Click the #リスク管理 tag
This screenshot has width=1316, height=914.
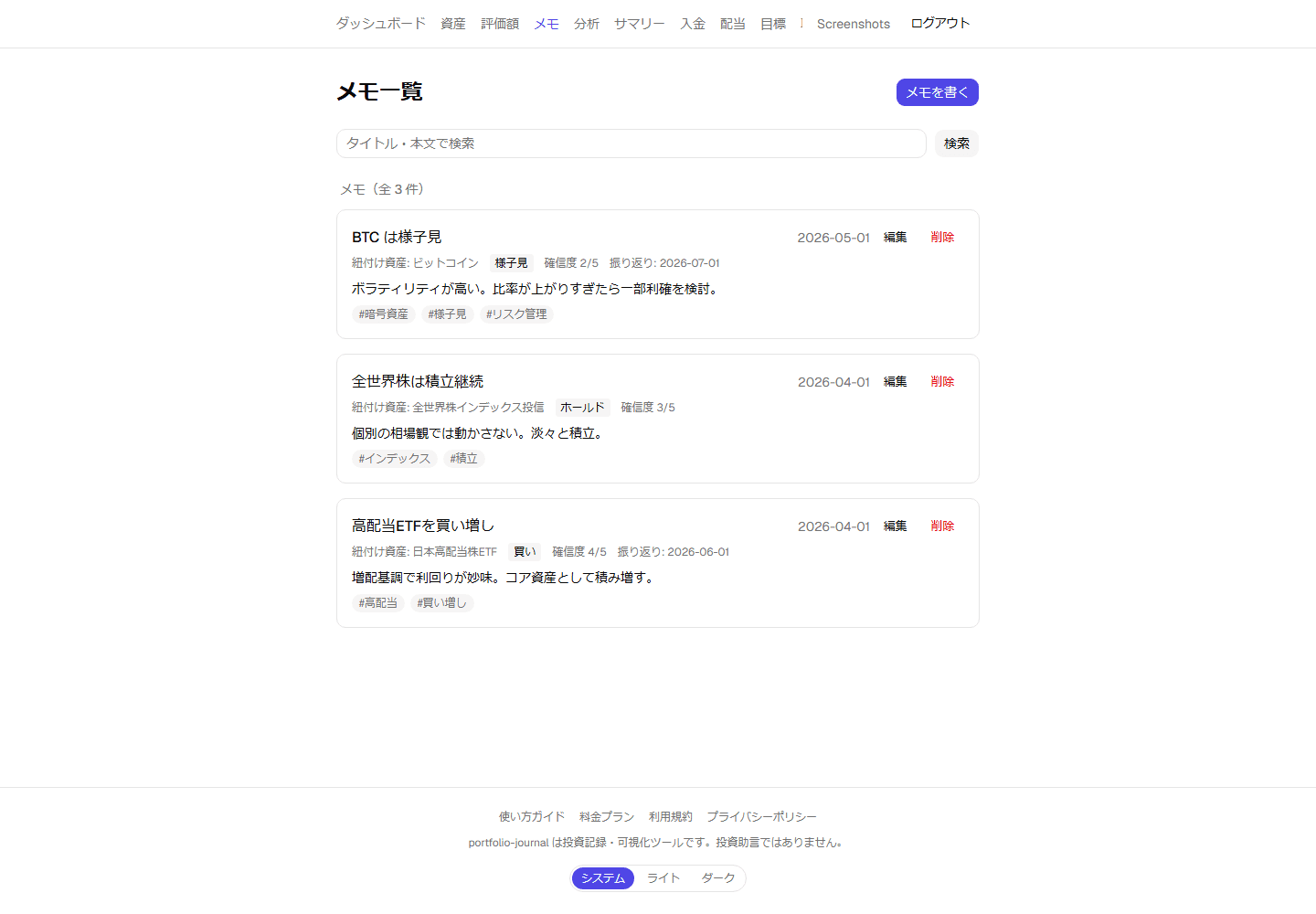pyautogui.click(x=516, y=314)
